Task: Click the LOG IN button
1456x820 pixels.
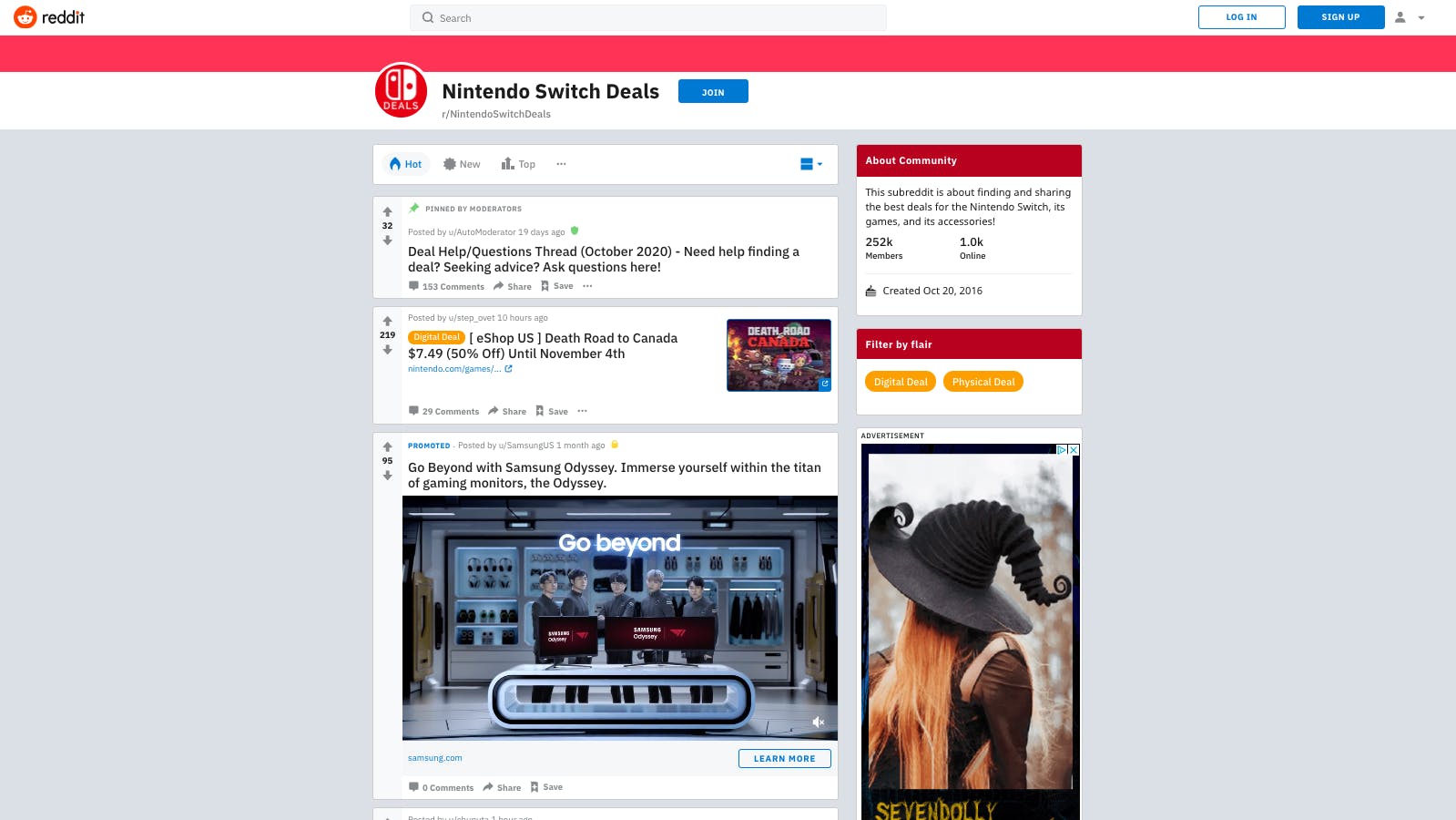Action: coord(1241,17)
